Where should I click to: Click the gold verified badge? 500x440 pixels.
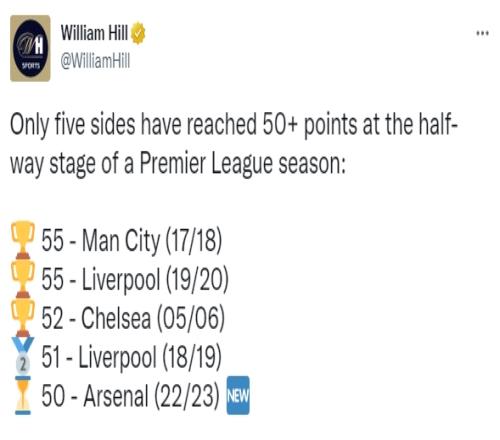pyautogui.click(x=137, y=33)
